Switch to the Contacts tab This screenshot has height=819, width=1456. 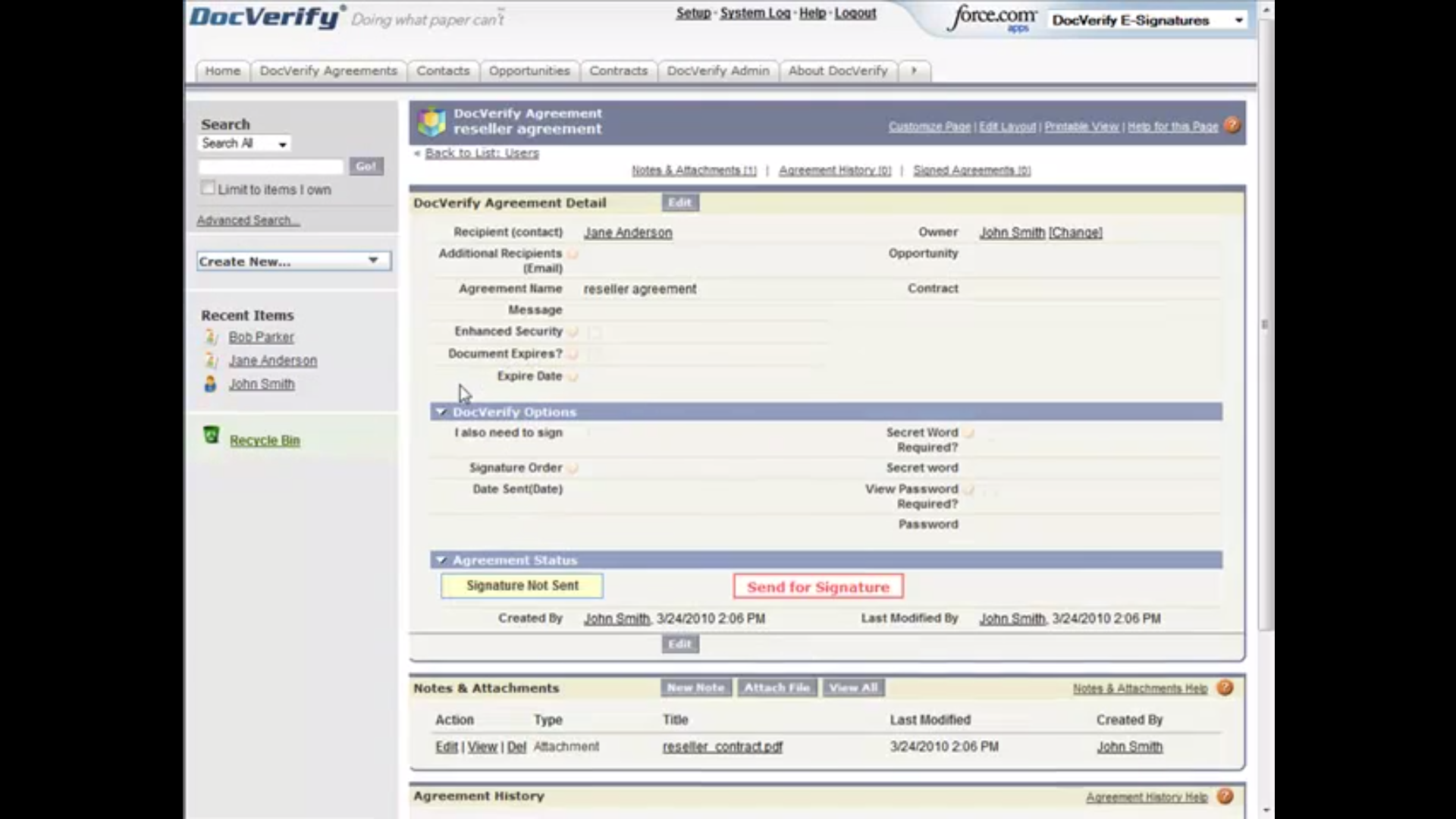tap(443, 70)
